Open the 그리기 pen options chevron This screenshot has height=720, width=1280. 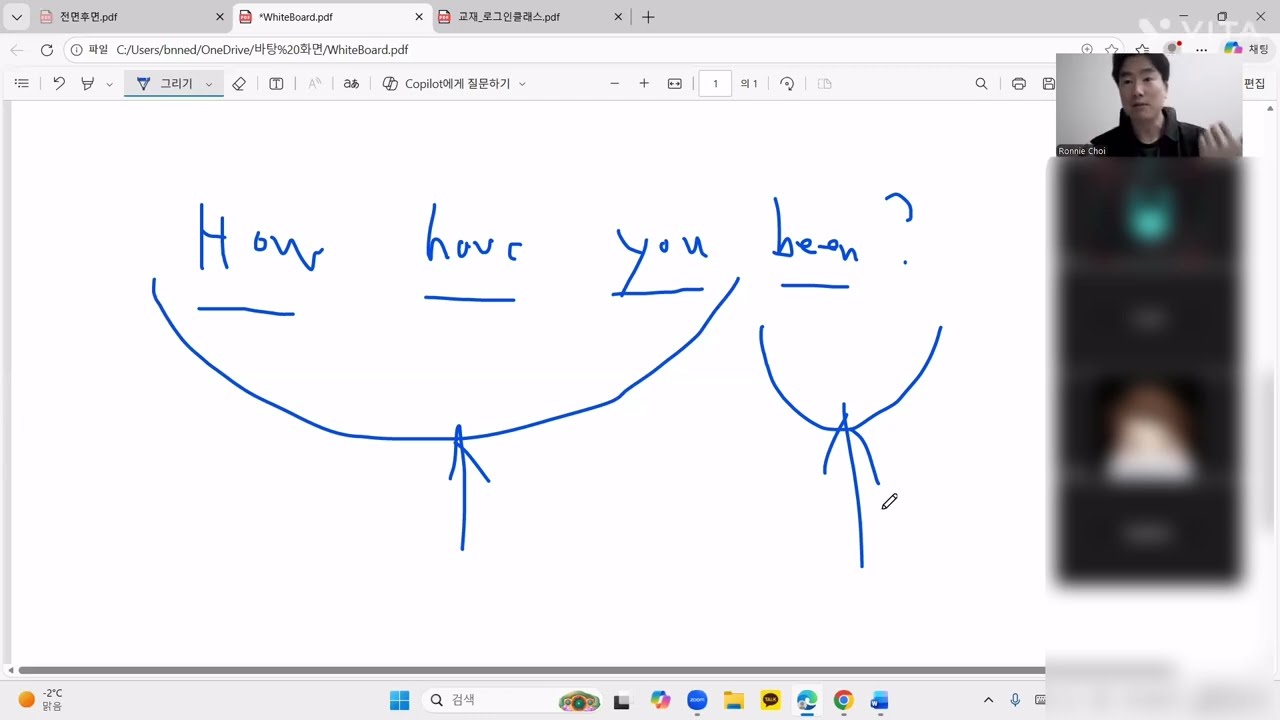pyautogui.click(x=209, y=84)
